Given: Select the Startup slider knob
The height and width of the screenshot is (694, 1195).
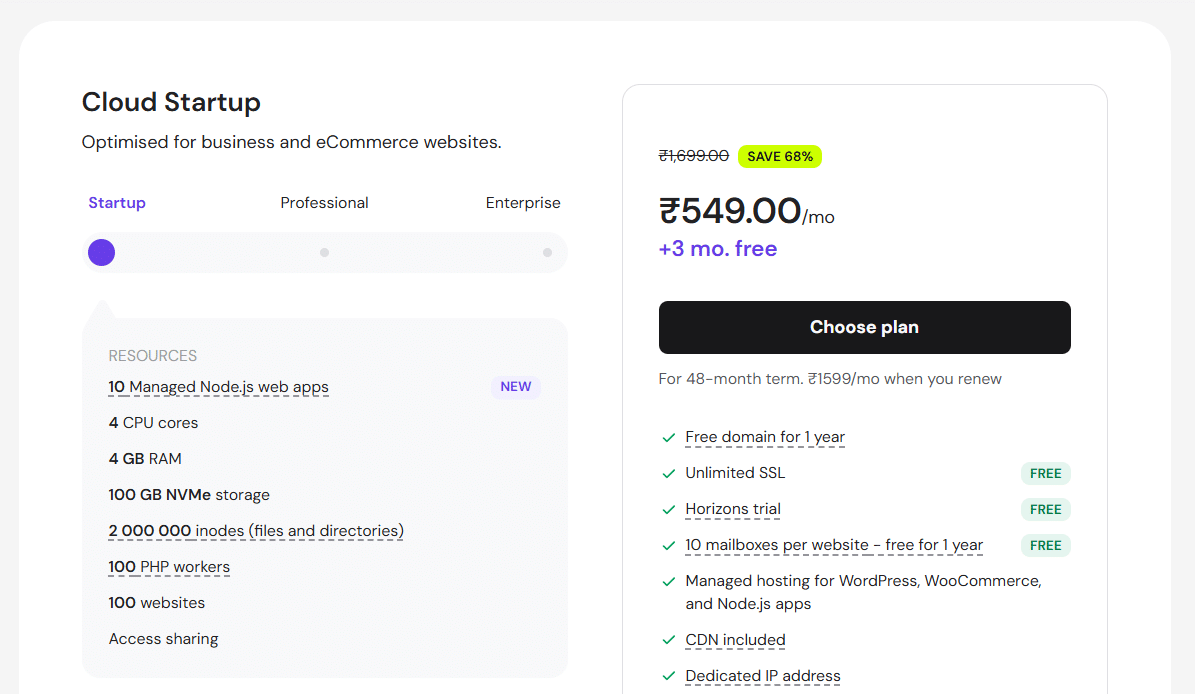Looking at the screenshot, I should (101, 253).
